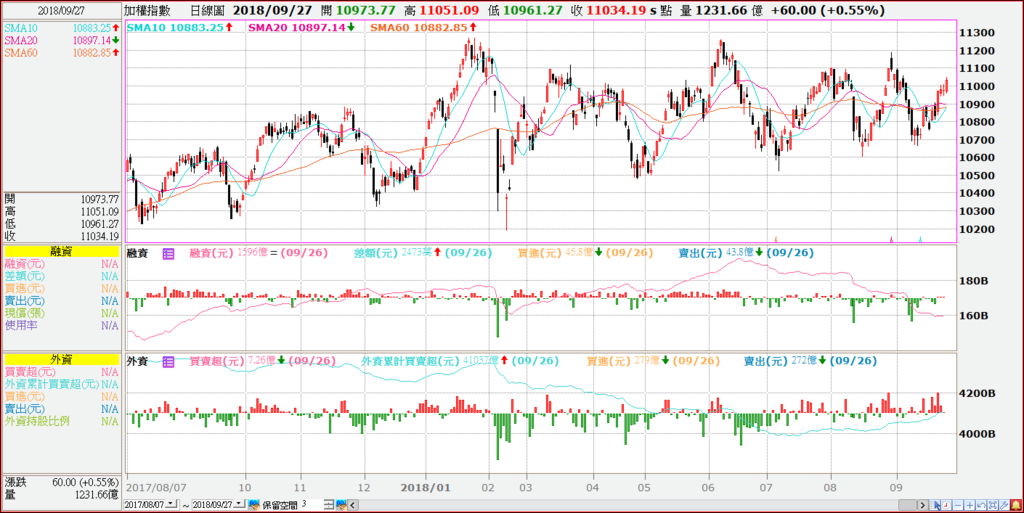Viewport: 1024px width, 513px height.
Task: Click 量 1231.66億 sidebar row
Action: pos(61,495)
